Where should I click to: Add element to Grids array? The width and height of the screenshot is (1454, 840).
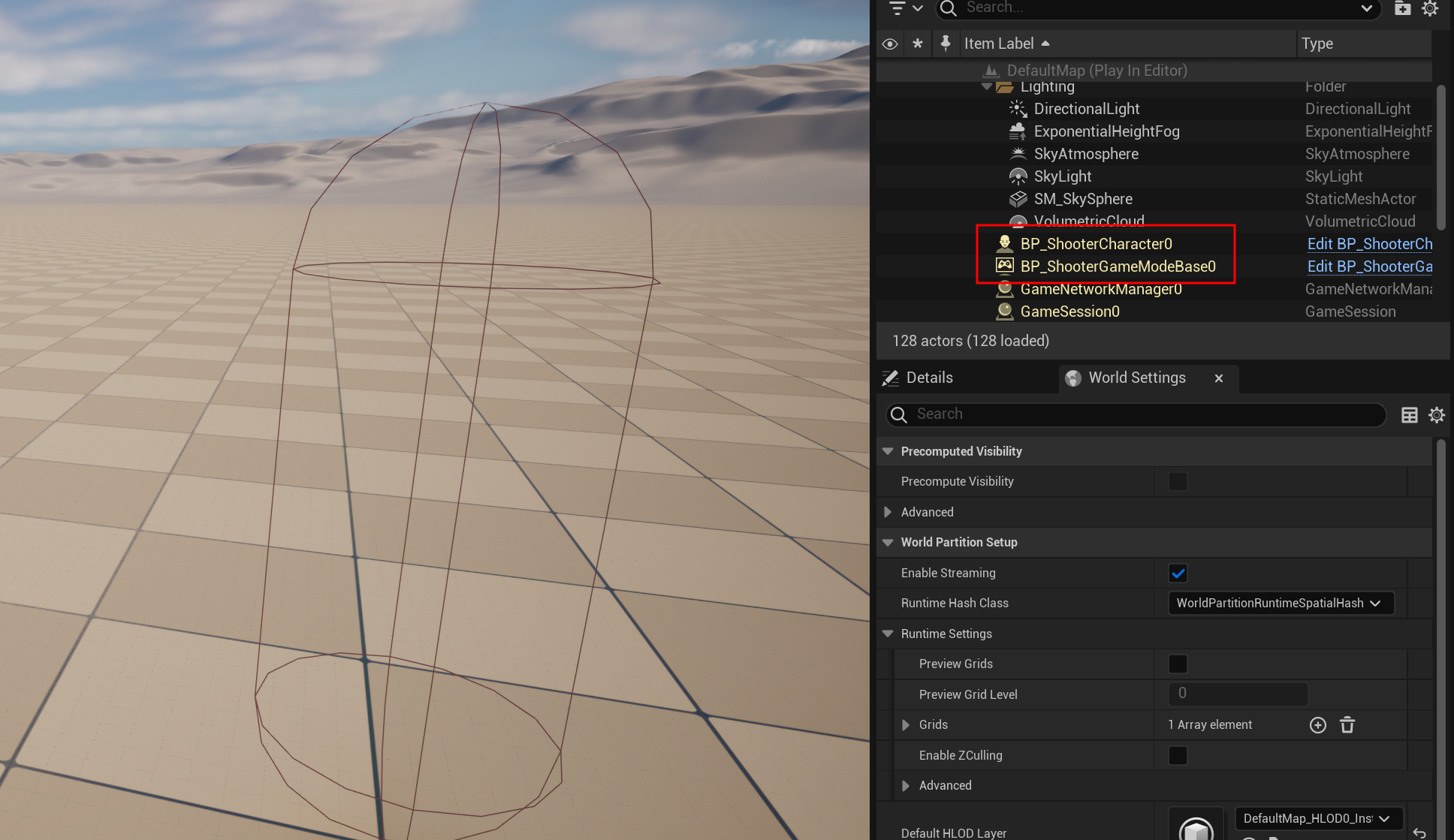pyautogui.click(x=1317, y=725)
